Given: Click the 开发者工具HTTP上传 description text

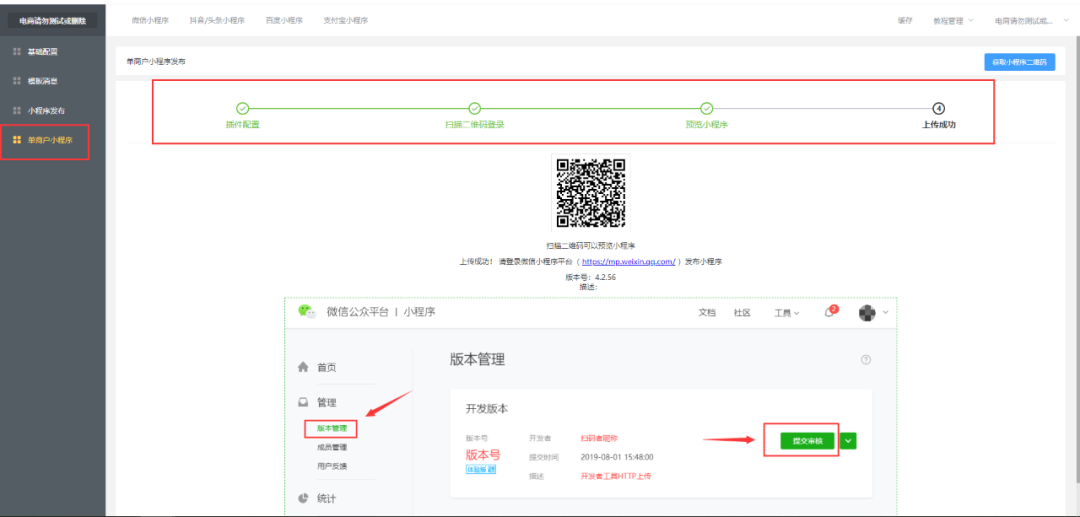Looking at the screenshot, I should pos(616,476).
